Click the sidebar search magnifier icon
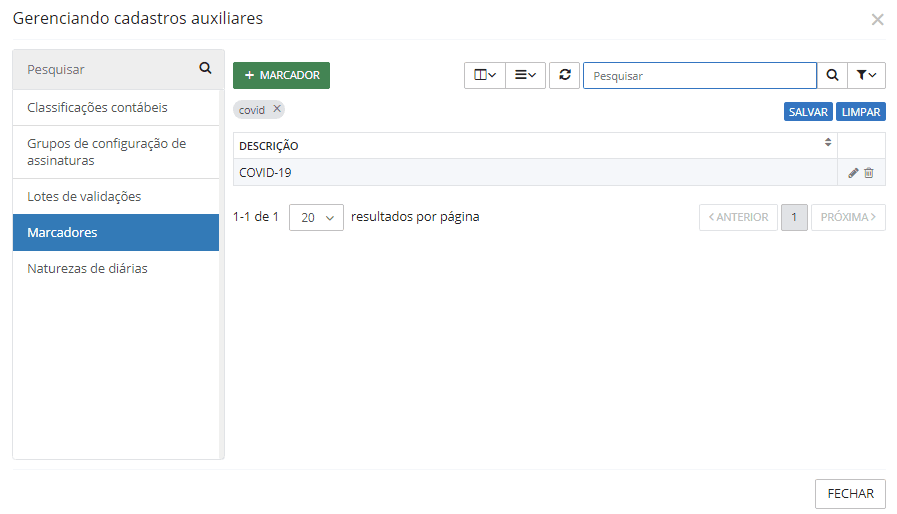The image size is (897, 514). click(205, 69)
